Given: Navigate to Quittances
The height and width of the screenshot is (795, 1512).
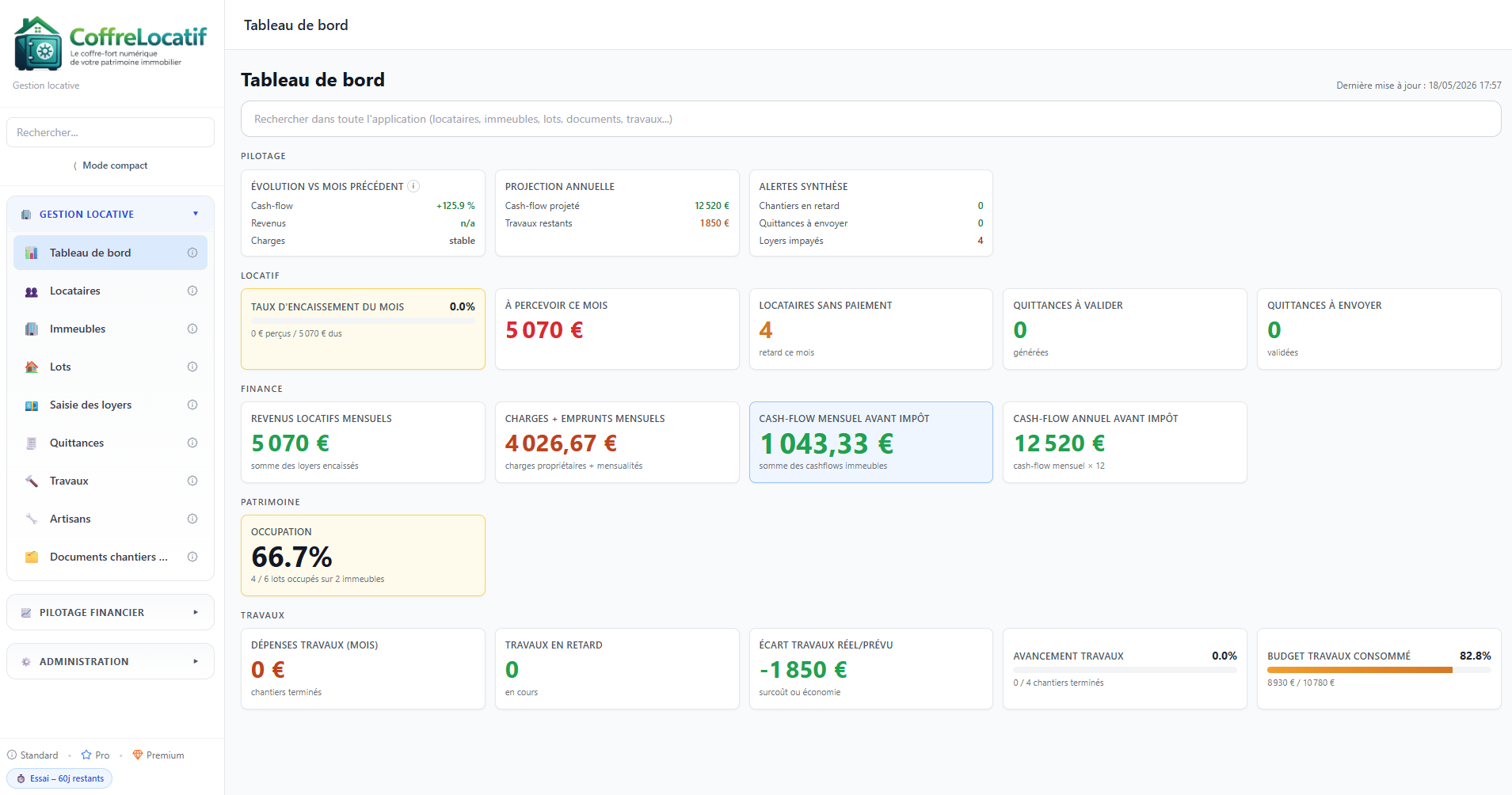Looking at the screenshot, I should pos(110,443).
